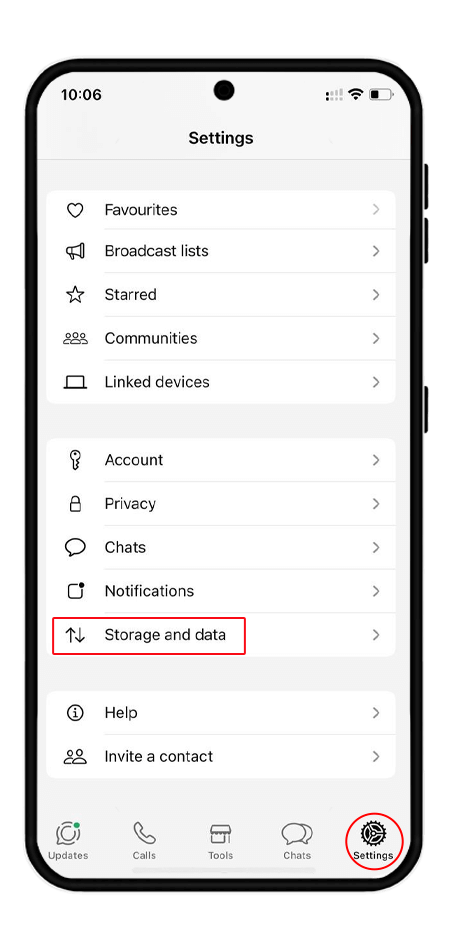
Task: Expand the Chats row chevron
Action: click(376, 547)
